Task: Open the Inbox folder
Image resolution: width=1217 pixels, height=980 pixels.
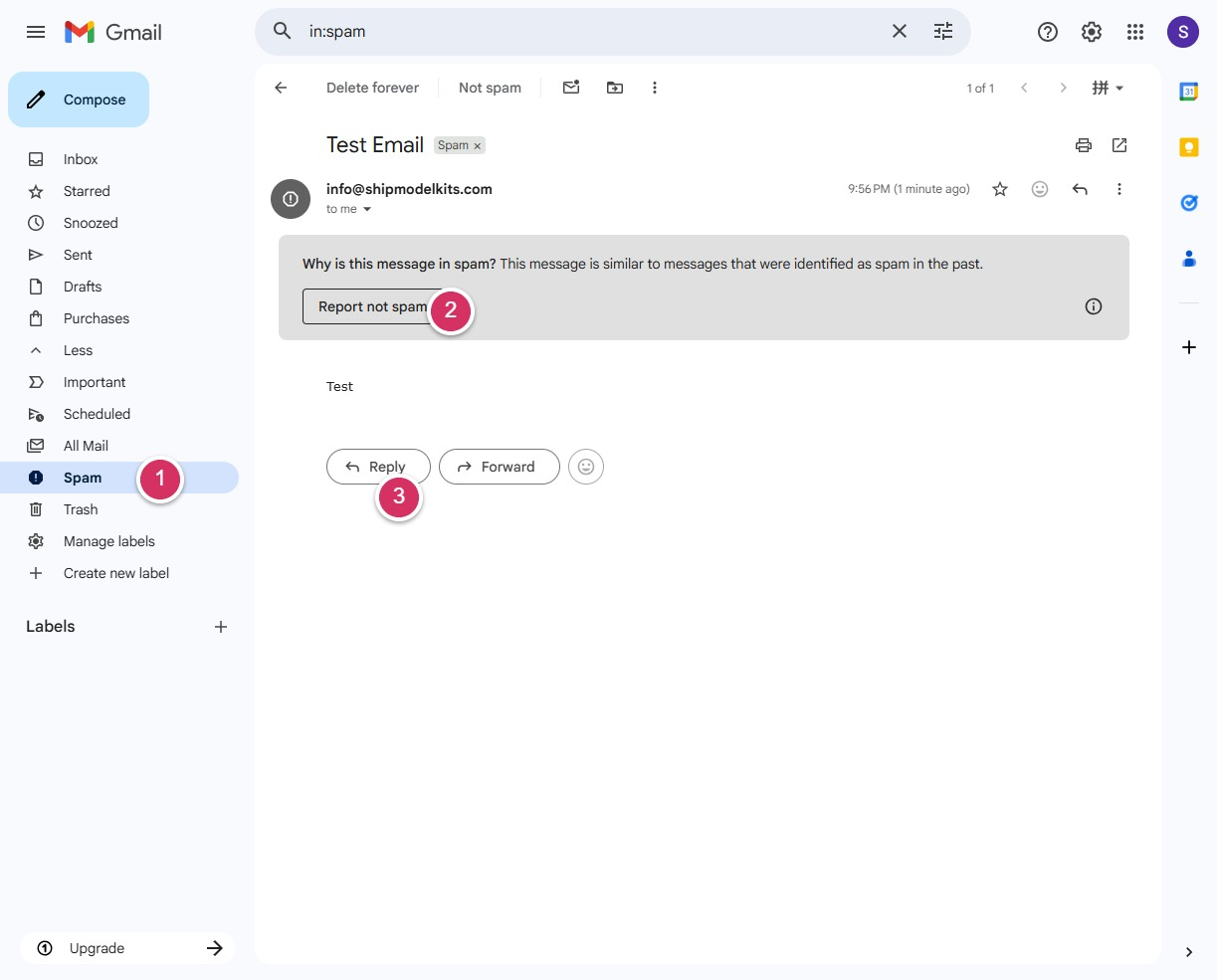Action: click(x=81, y=159)
